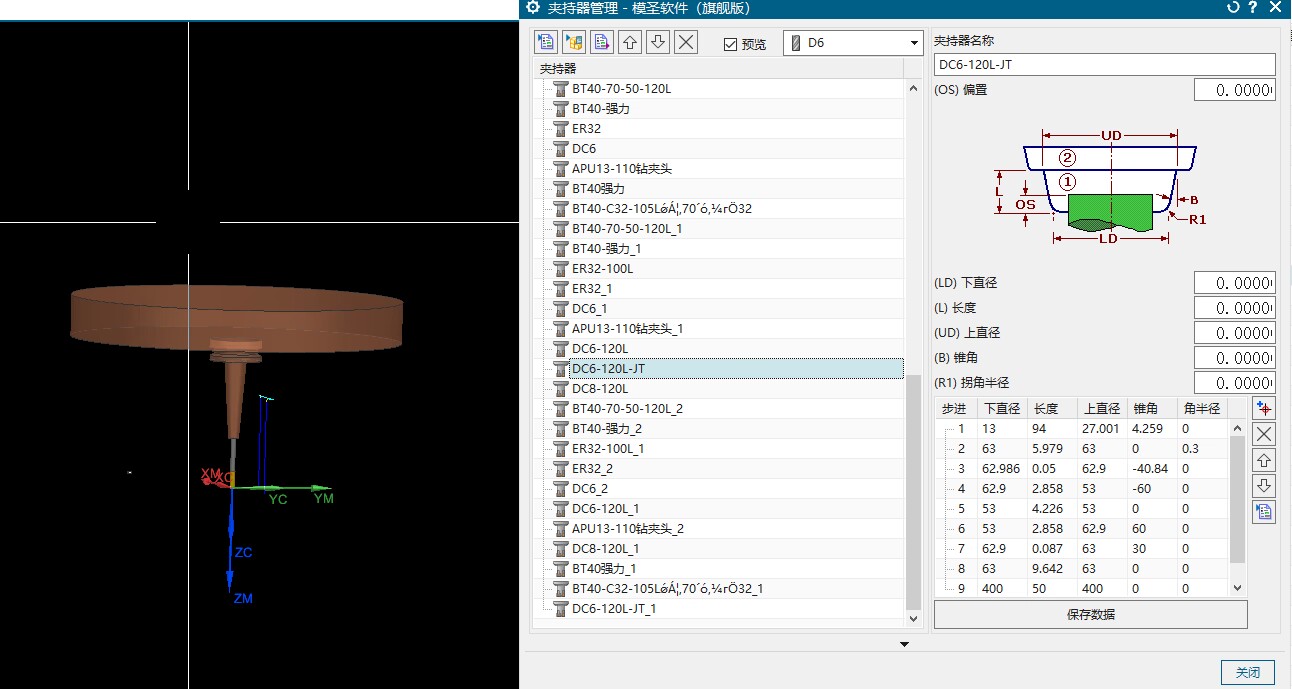Delete step using X icon beside table
The width and height of the screenshot is (1292, 689).
1265,435
